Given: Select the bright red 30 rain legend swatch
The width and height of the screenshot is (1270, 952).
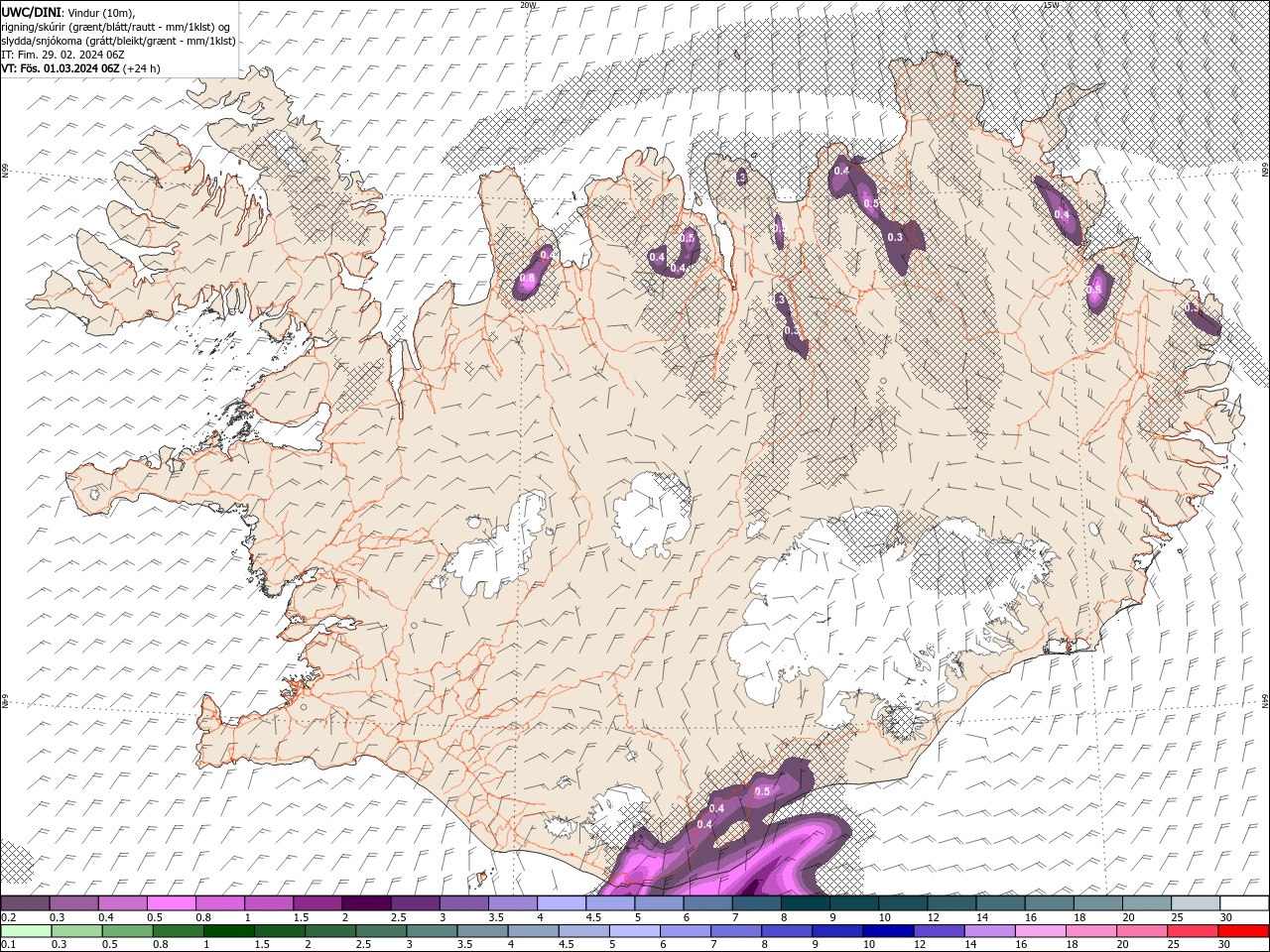Looking at the screenshot, I should [x=1244, y=931].
